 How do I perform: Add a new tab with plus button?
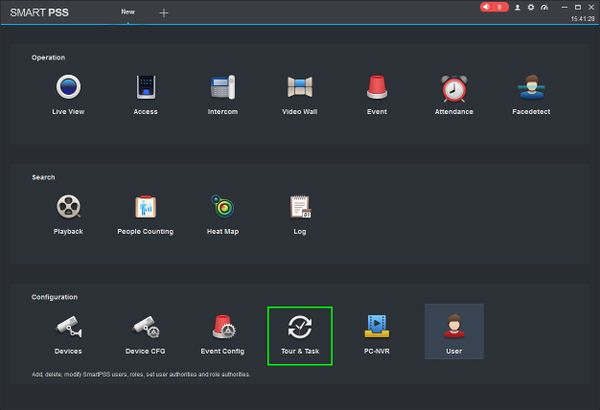coord(164,13)
